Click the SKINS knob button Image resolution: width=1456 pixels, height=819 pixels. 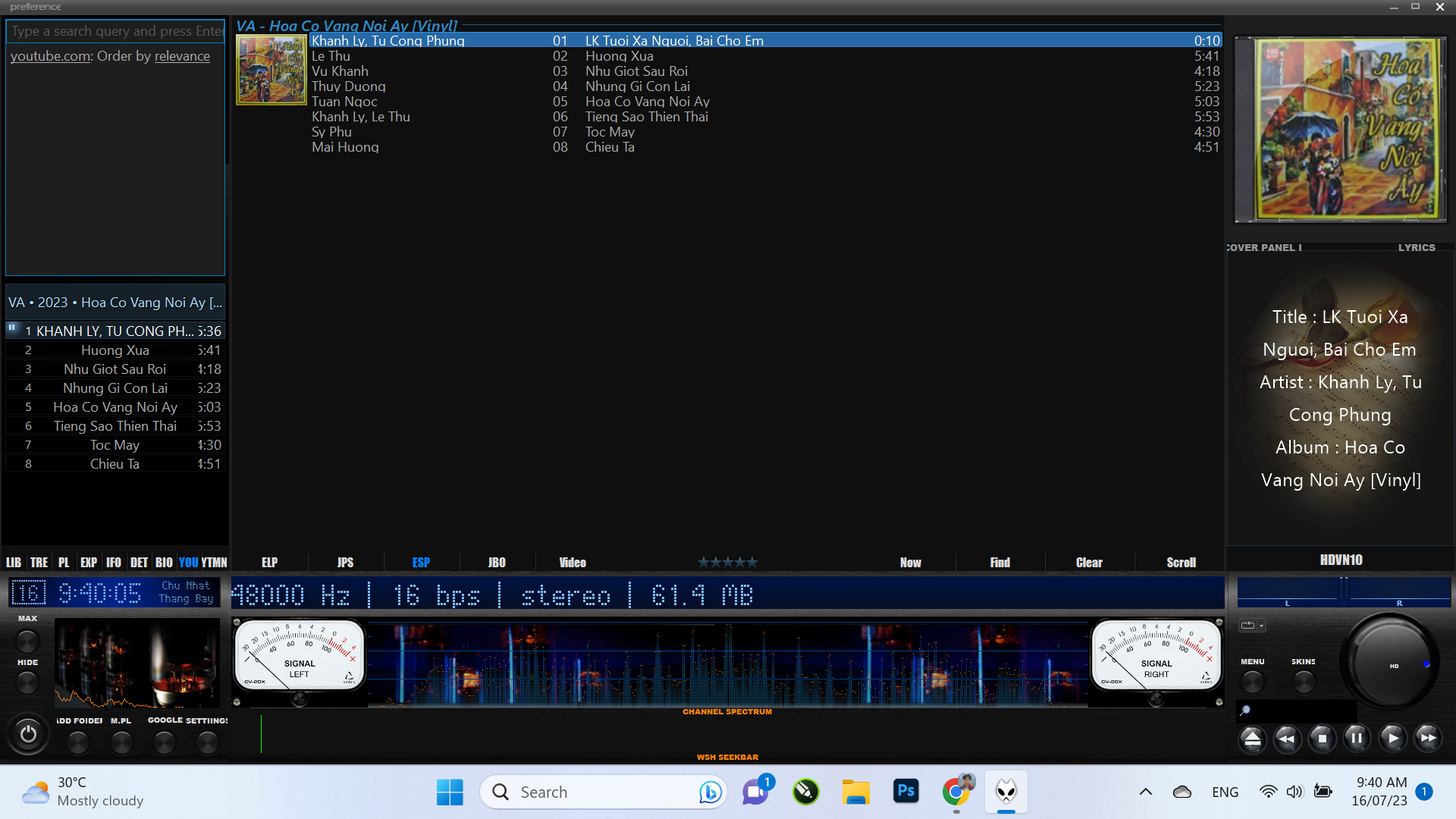coord(1304,682)
